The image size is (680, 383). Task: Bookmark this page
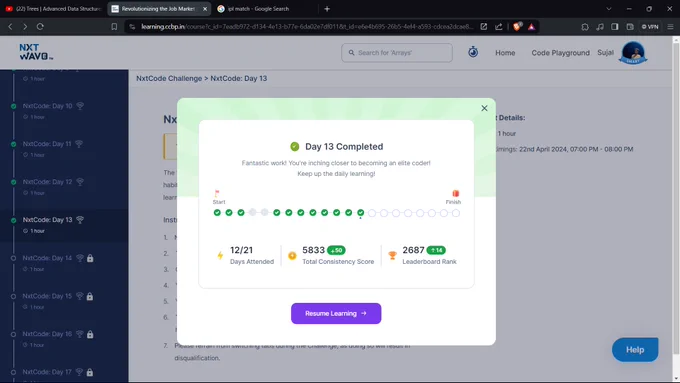pyautogui.click(x=114, y=26)
